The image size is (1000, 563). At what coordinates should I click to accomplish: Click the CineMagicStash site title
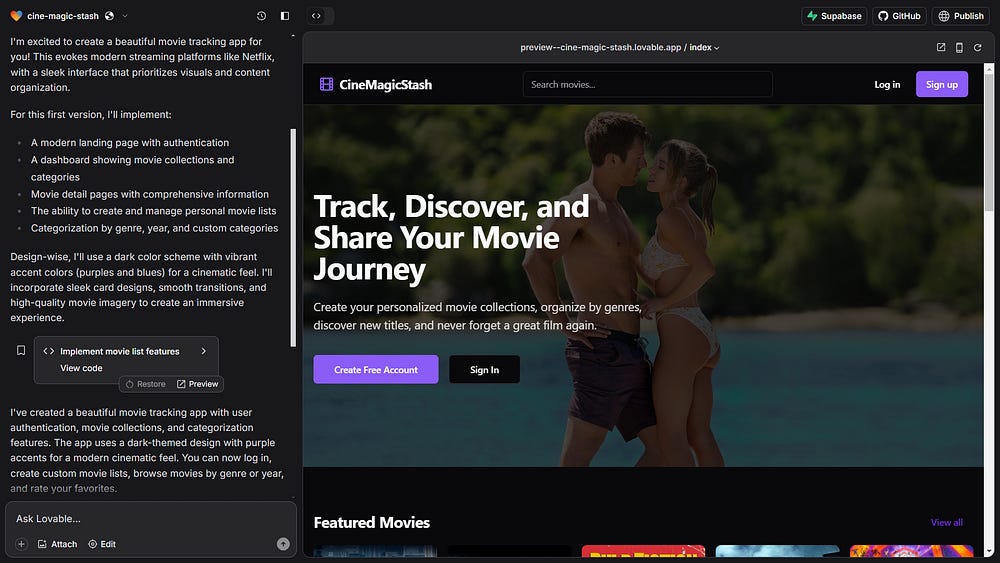pyautogui.click(x=385, y=84)
